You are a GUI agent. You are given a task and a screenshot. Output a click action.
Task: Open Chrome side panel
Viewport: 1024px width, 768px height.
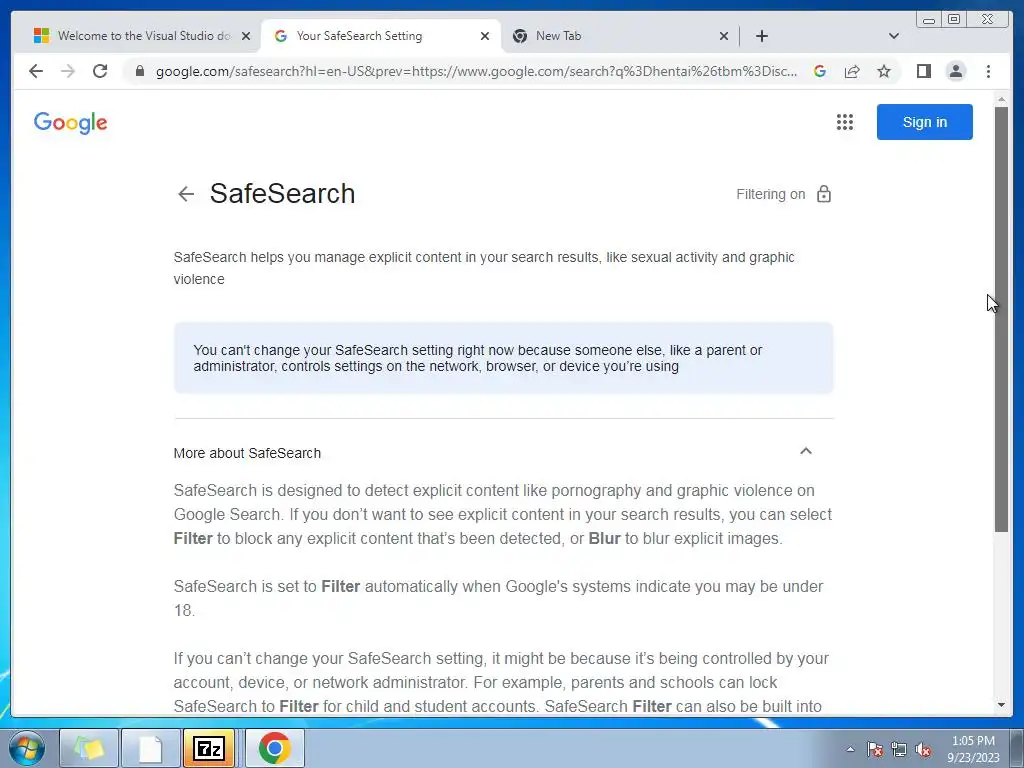point(923,71)
